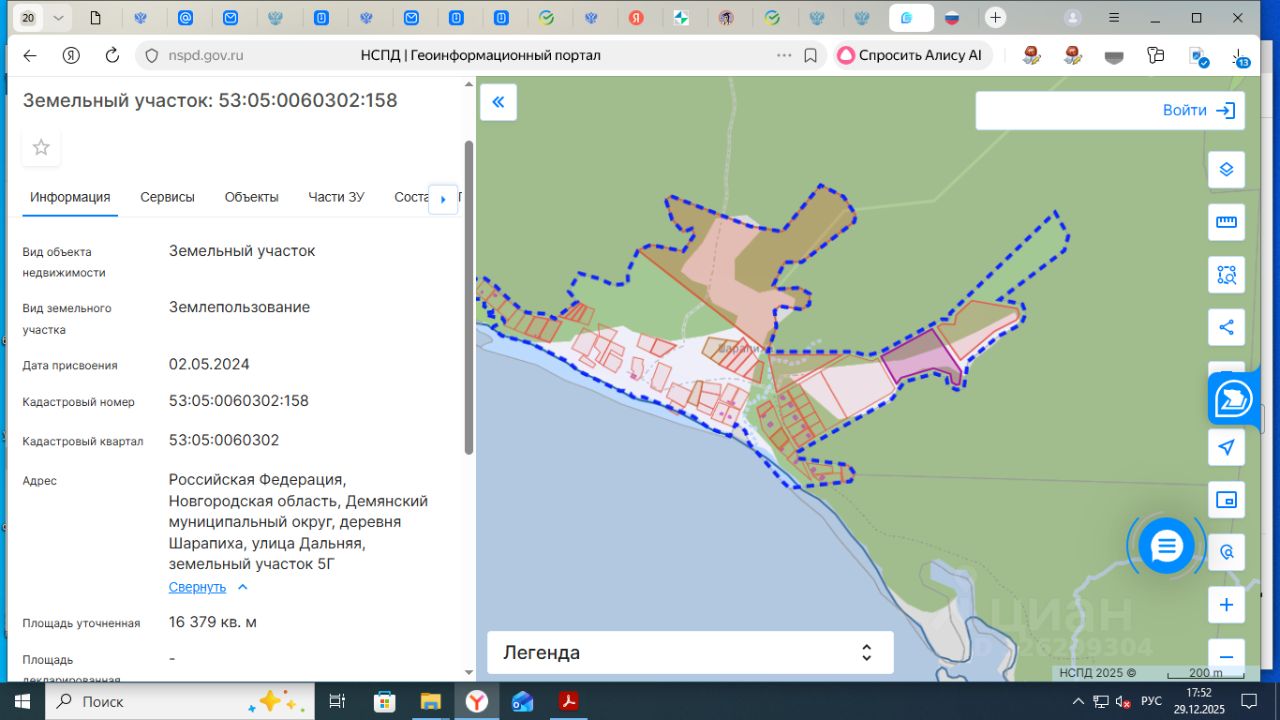Screen dimensions: 1280x720
Task: Zoom out on the map
Action: 1226,657
